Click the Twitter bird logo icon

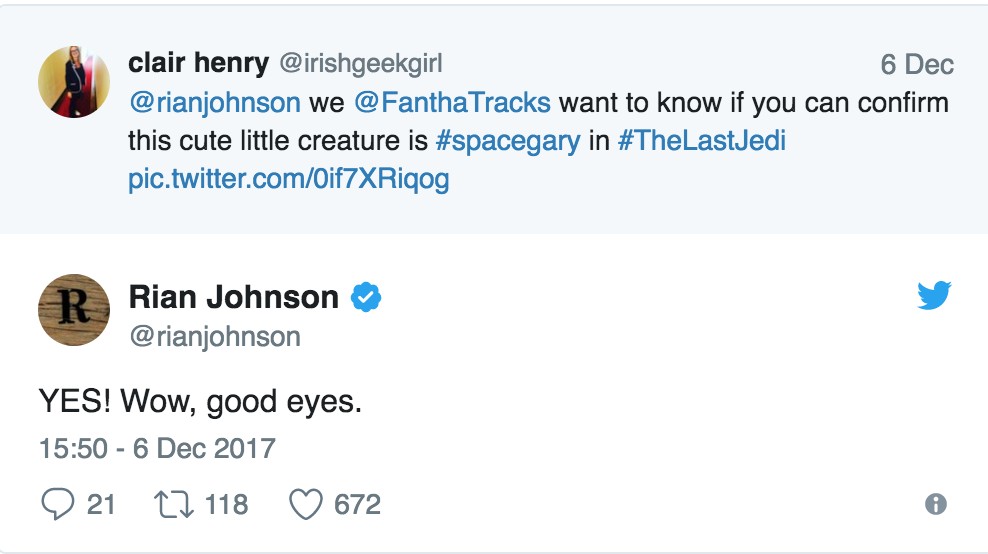[x=934, y=295]
